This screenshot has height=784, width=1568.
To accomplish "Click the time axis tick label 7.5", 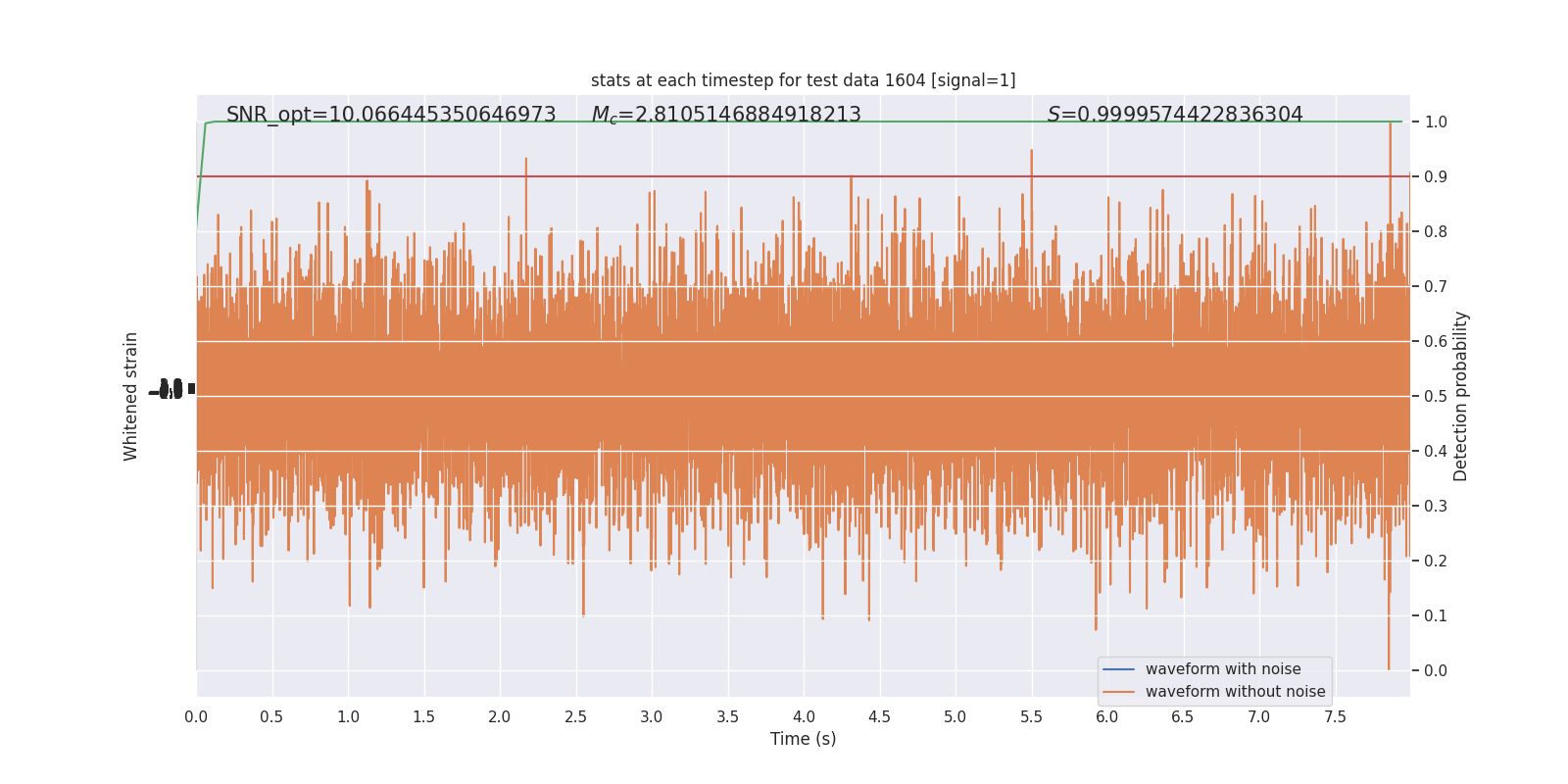I will [x=1336, y=716].
